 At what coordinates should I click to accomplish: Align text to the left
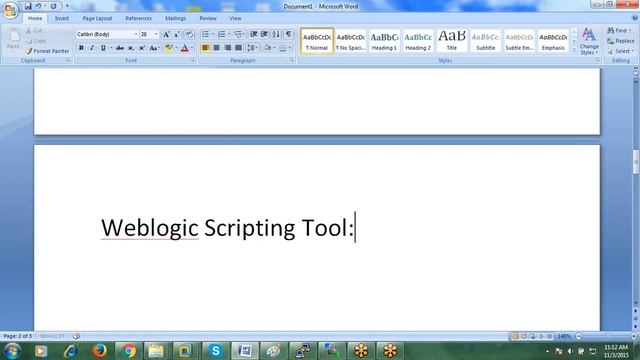click(x=205, y=48)
